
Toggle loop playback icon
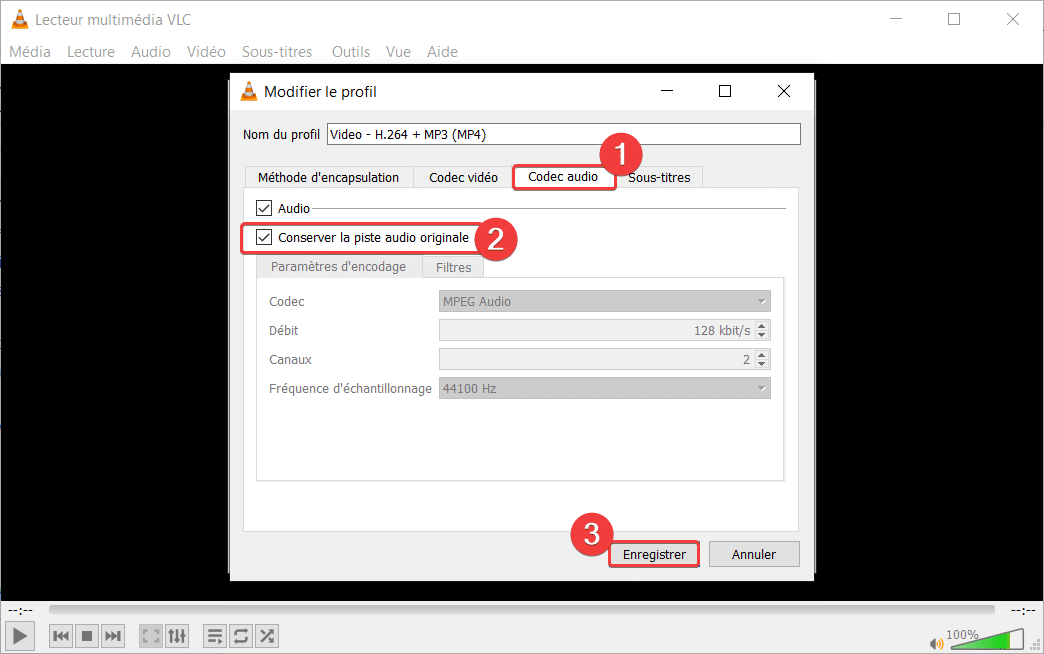coord(241,635)
